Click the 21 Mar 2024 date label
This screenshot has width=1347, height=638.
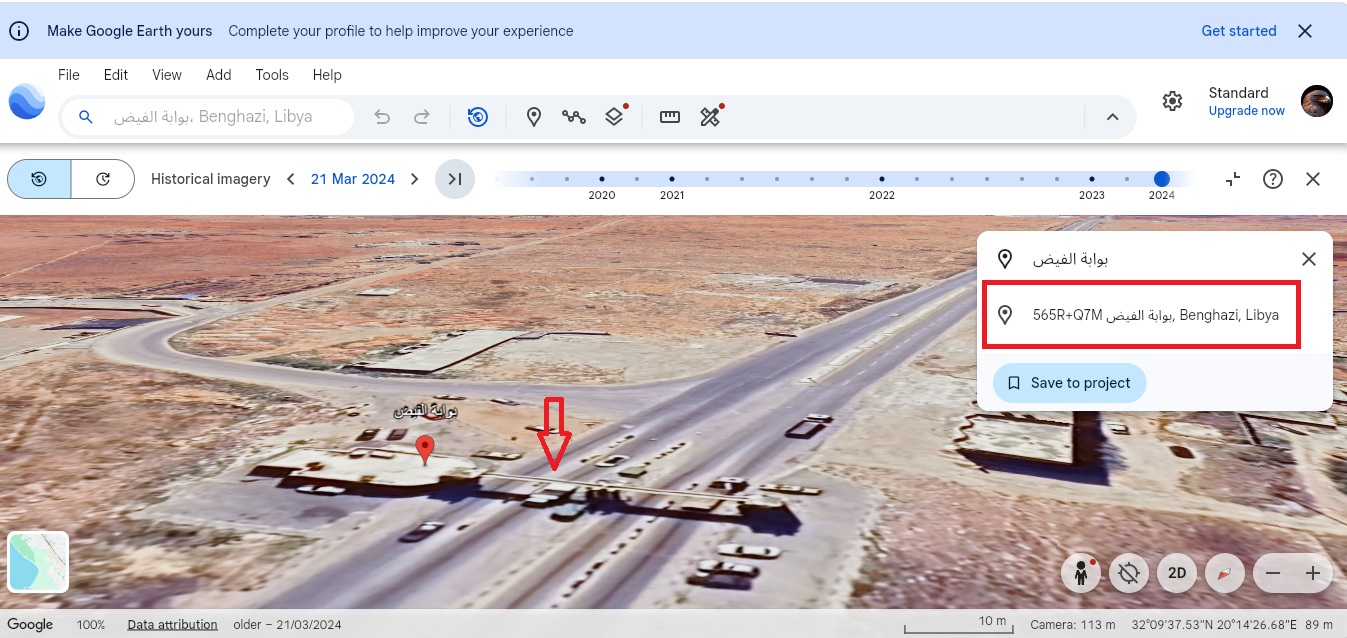click(x=353, y=179)
